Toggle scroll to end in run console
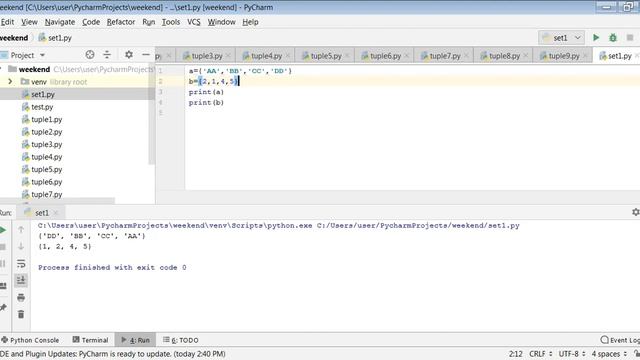The height and width of the screenshot is (360, 640). point(21,280)
